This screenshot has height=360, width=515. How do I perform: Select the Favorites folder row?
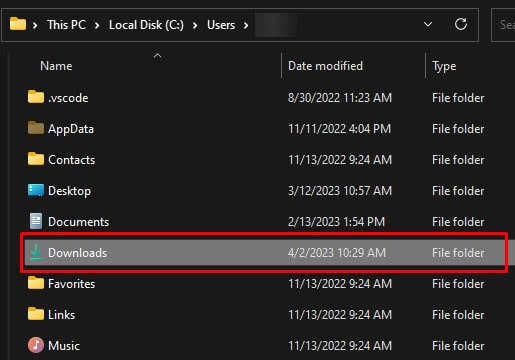(x=265, y=284)
